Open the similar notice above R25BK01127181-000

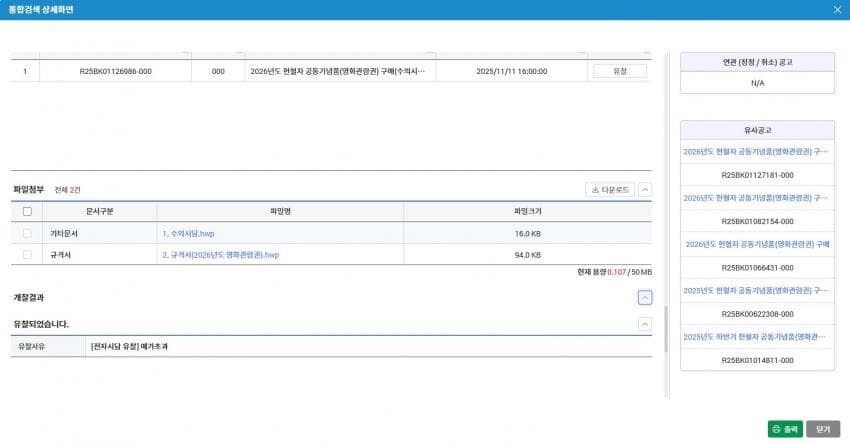pos(756,152)
